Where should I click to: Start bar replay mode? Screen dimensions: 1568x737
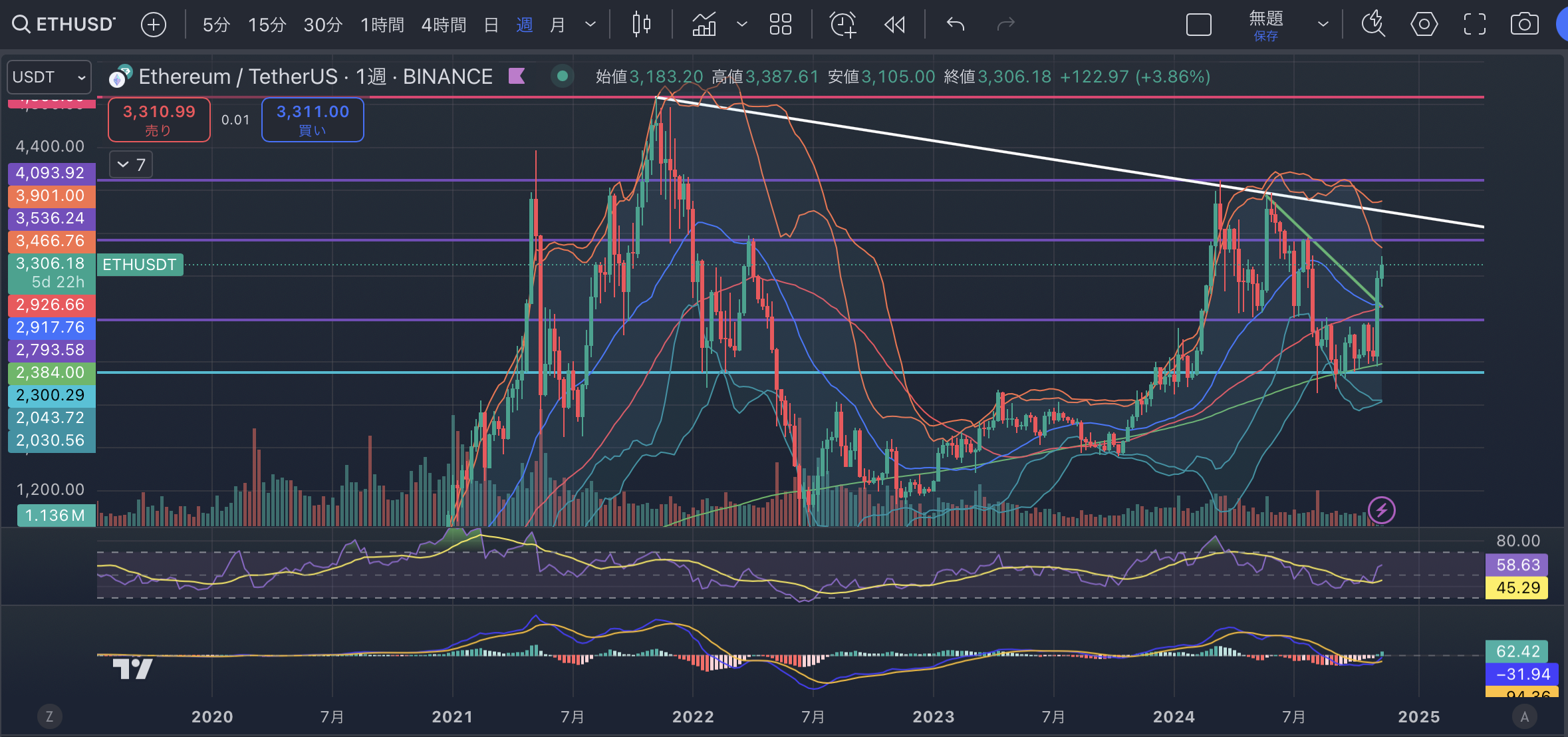(895, 25)
